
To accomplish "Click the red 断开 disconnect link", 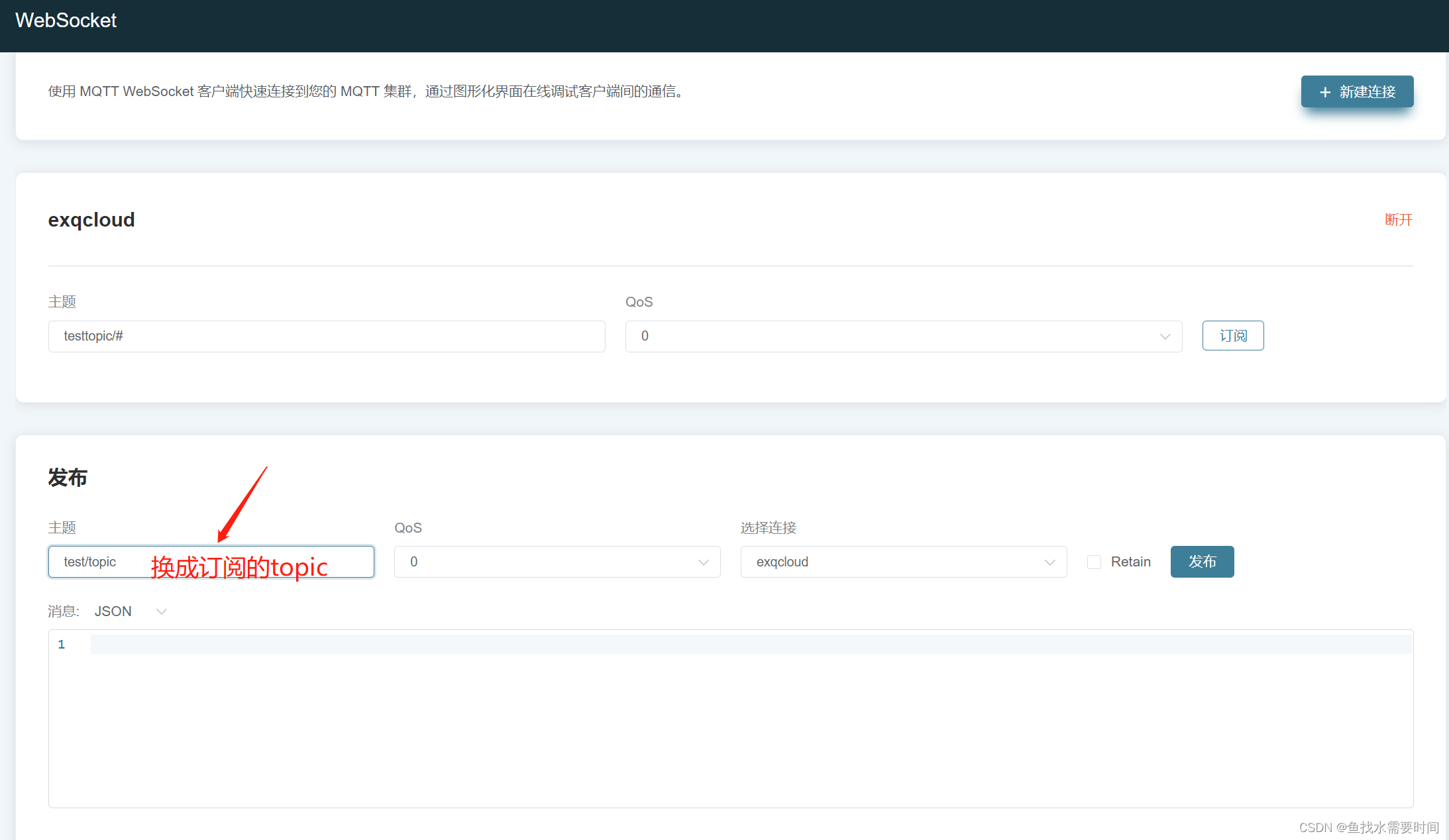I will pyautogui.click(x=1398, y=220).
